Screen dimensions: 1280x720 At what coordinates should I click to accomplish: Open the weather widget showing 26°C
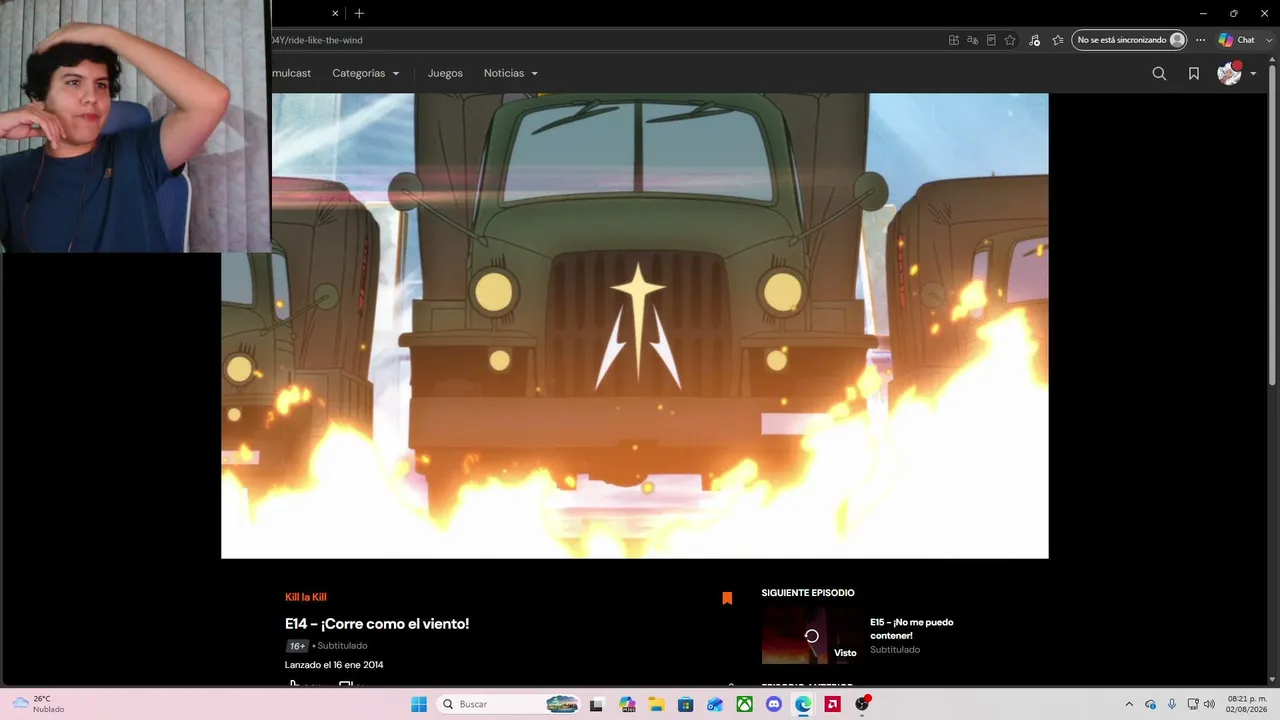click(38, 704)
